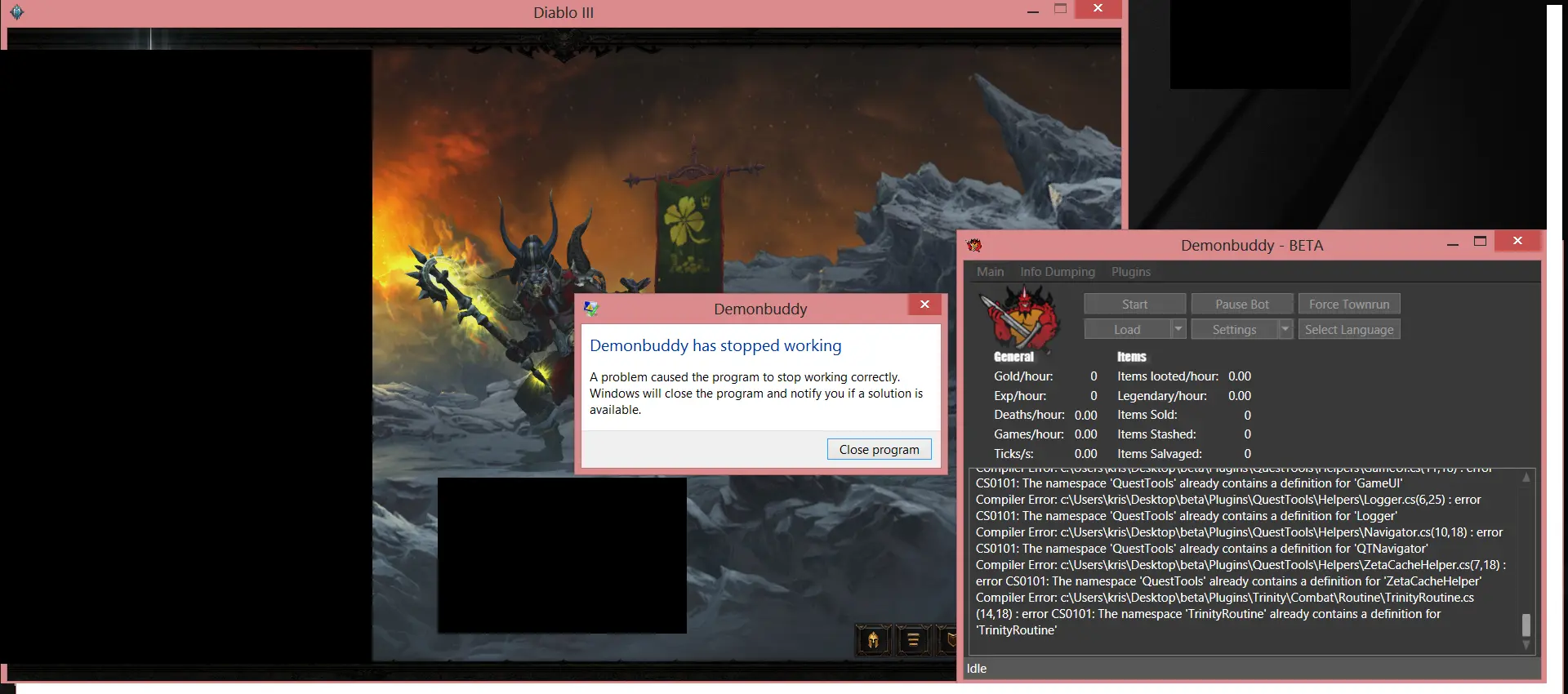Viewport: 1568px width, 694px height.
Task: Click the partially hidden shield icon in game
Action: click(x=949, y=640)
